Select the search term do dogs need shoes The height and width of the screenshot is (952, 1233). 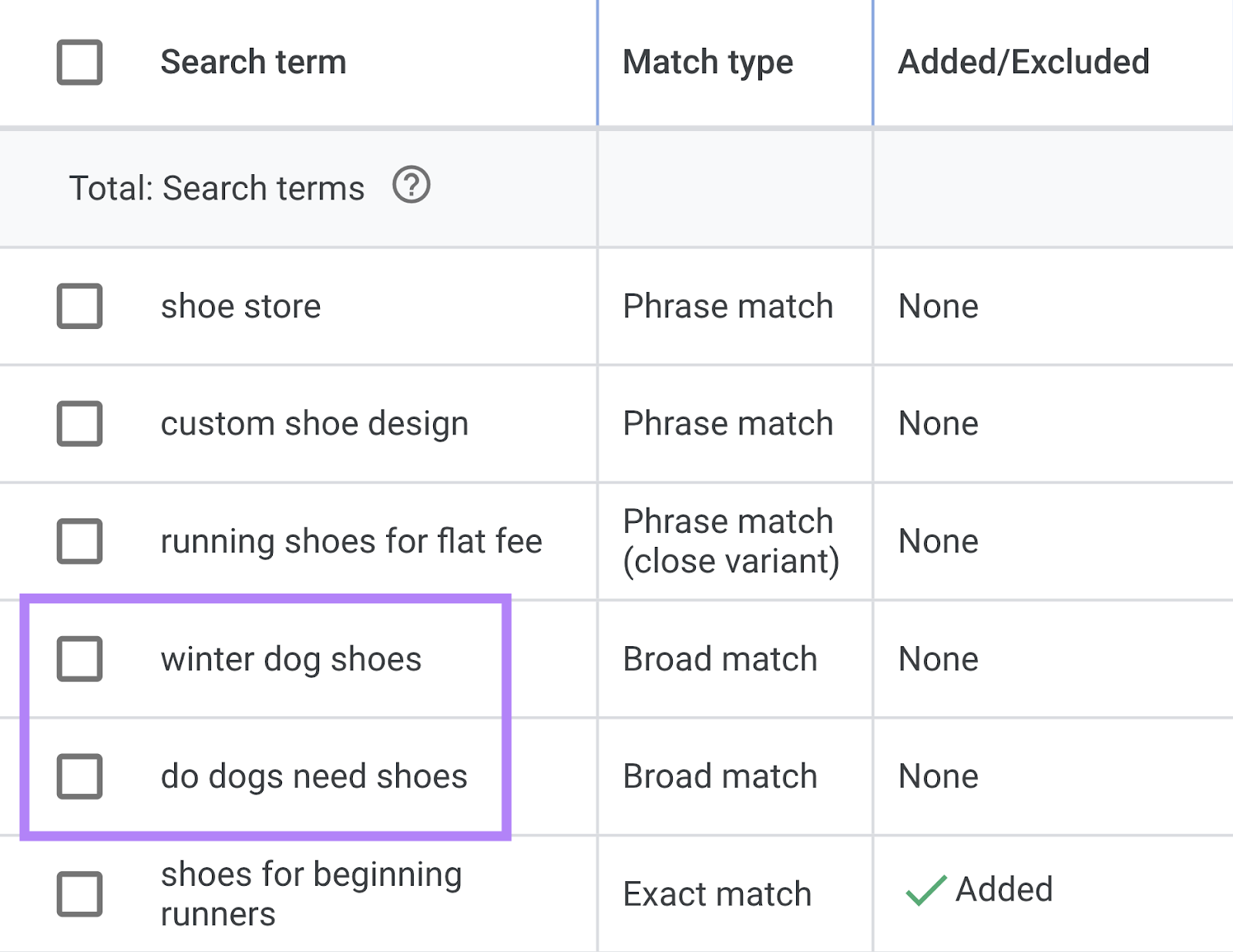tap(314, 776)
